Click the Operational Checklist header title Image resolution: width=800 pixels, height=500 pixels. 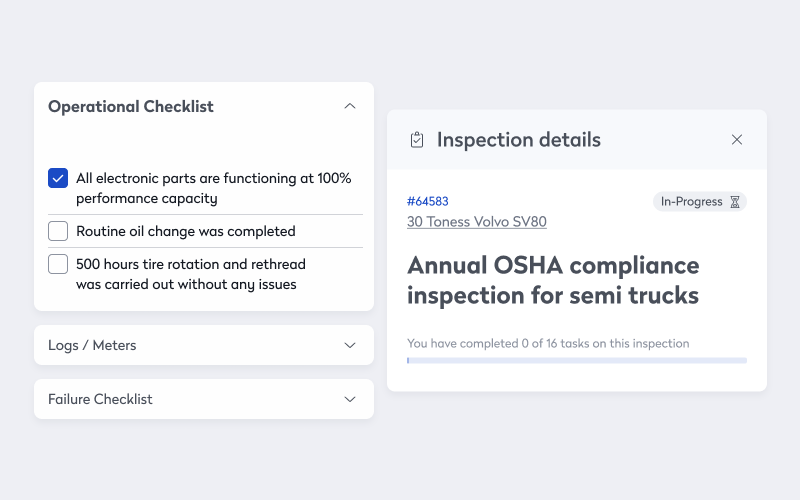click(131, 106)
